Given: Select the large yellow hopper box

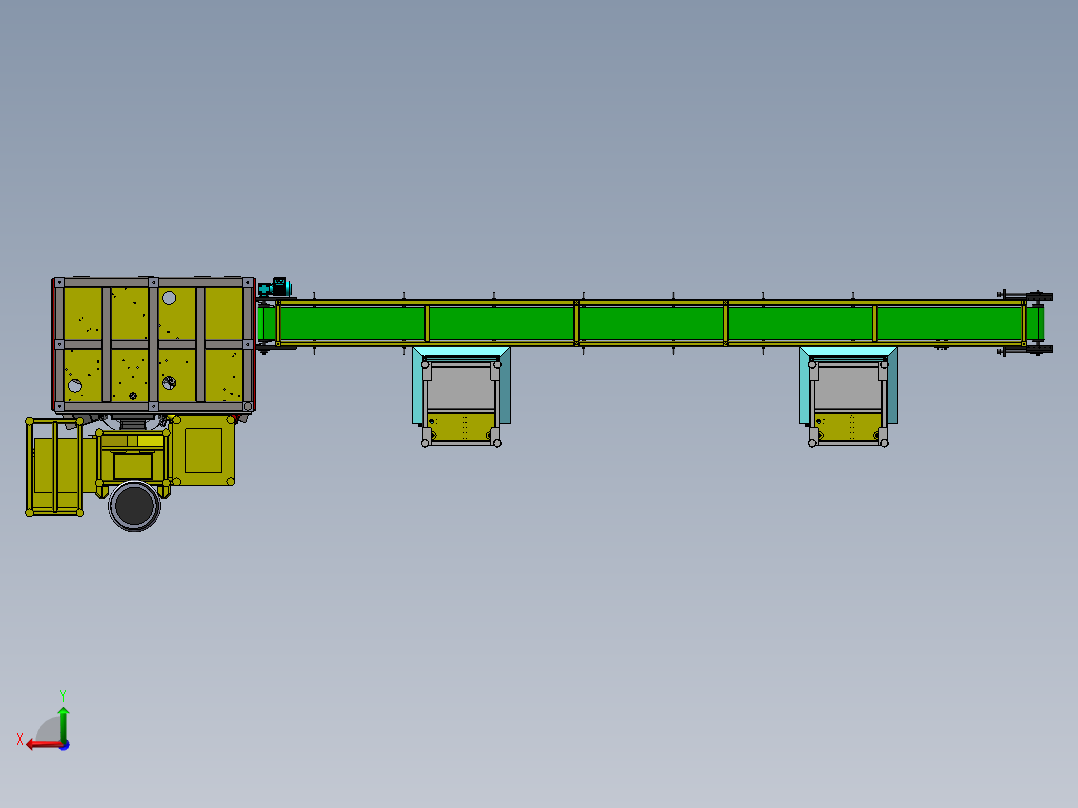Looking at the screenshot, I should (153, 345).
